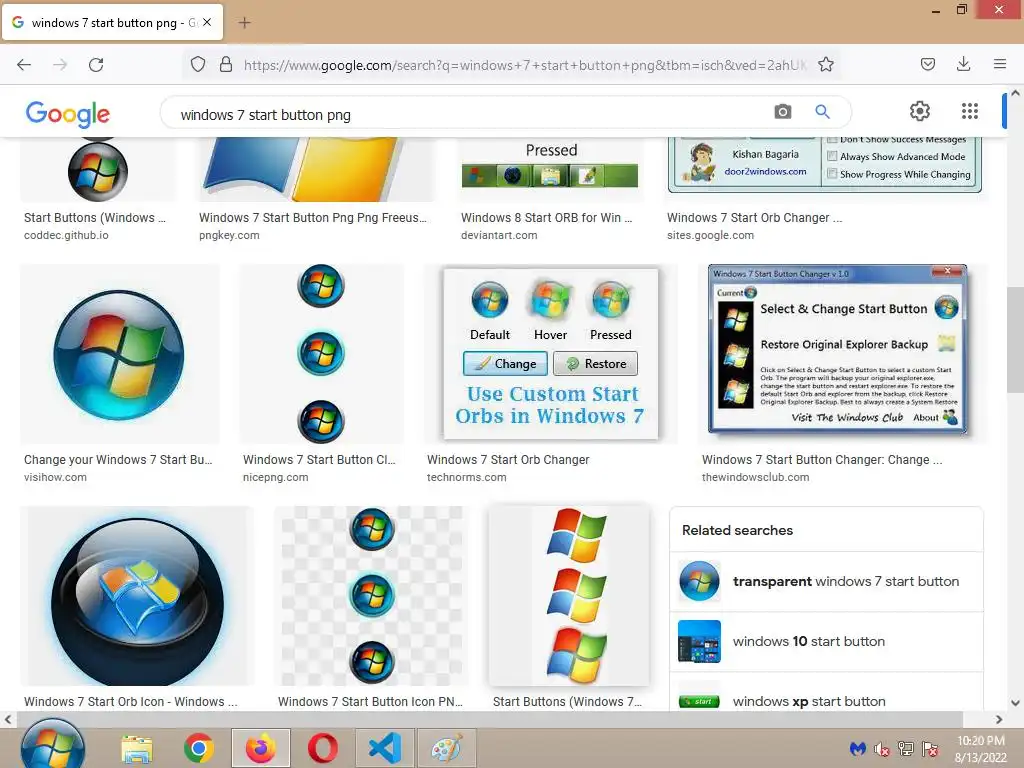Click the vertical page scrollbar thumb
The height and width of the screenshot is (768, 1024).
(x=1015, y=340)
